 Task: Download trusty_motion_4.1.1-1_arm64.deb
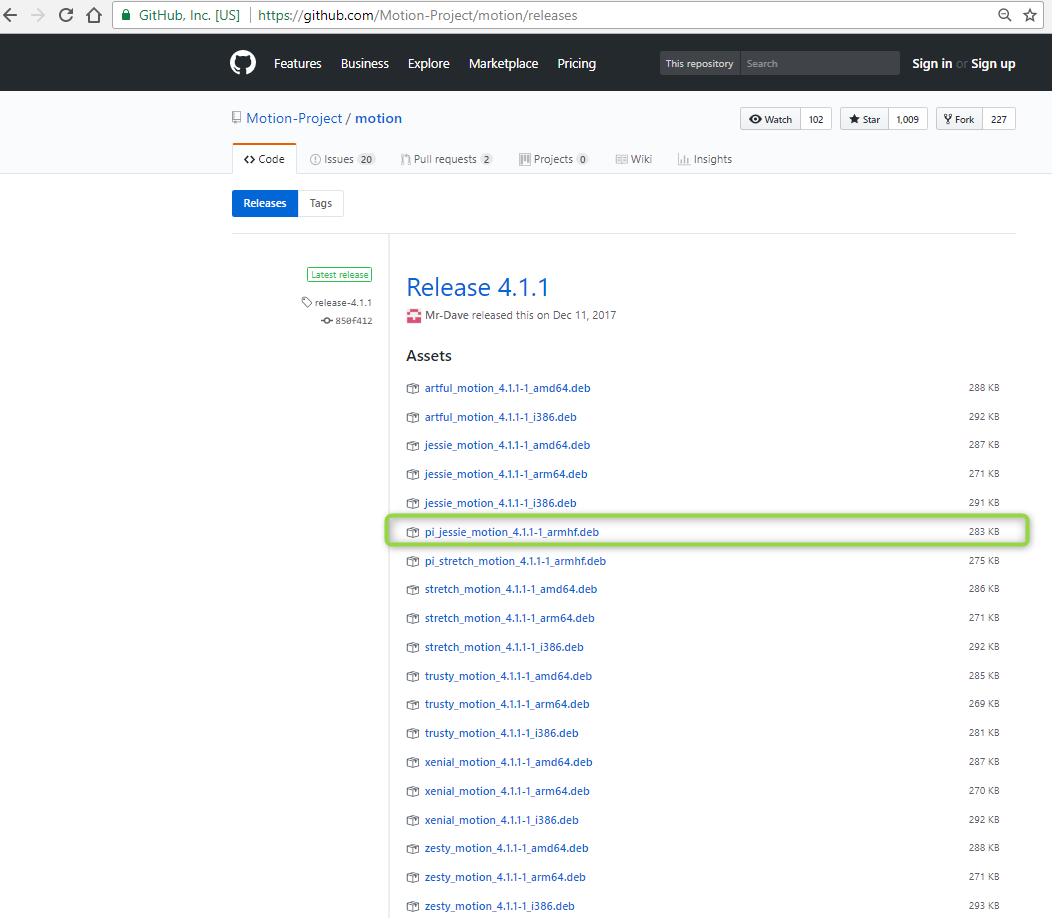[x=507, y=705]
